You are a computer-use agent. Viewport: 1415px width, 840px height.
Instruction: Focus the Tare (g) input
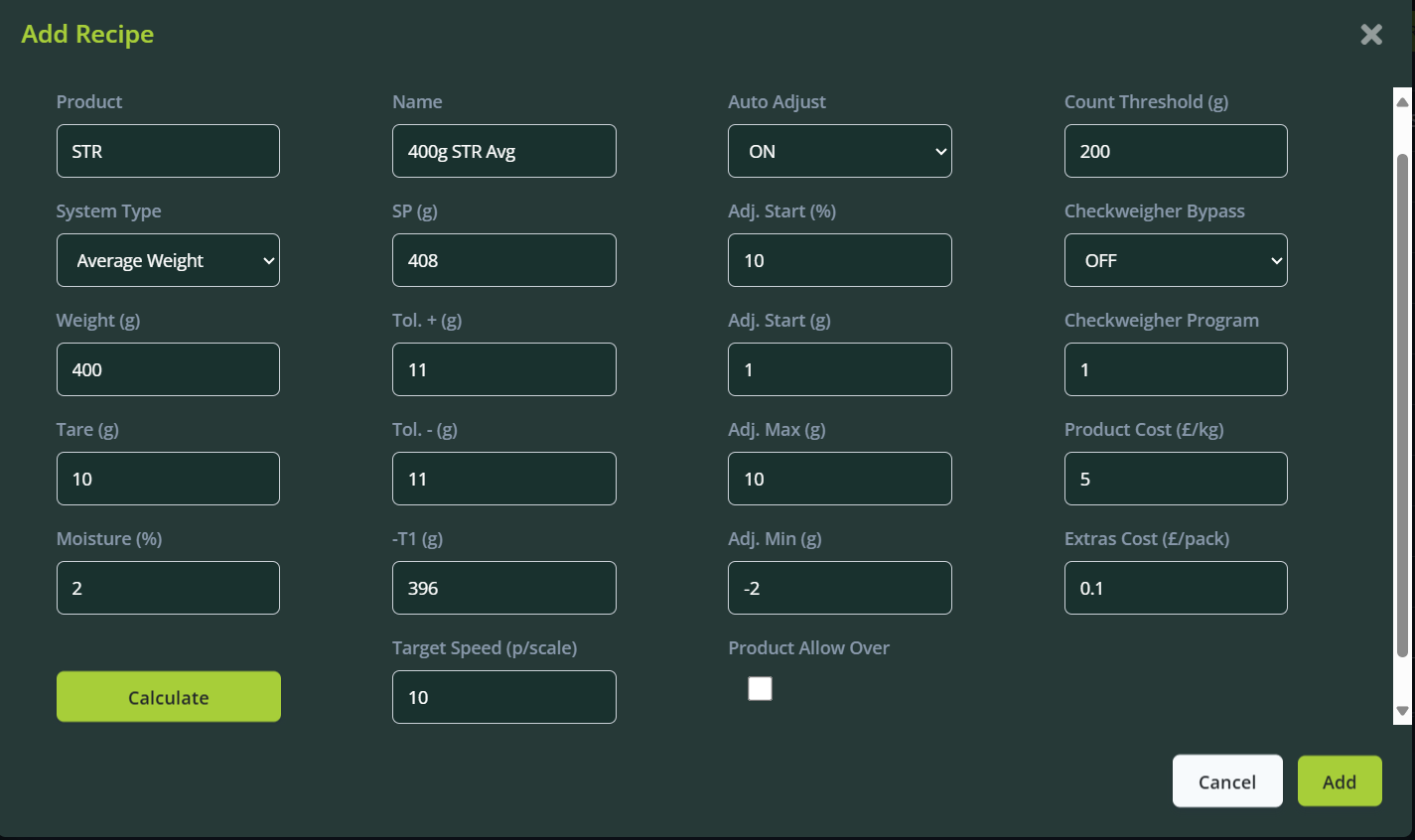point(168,479)
